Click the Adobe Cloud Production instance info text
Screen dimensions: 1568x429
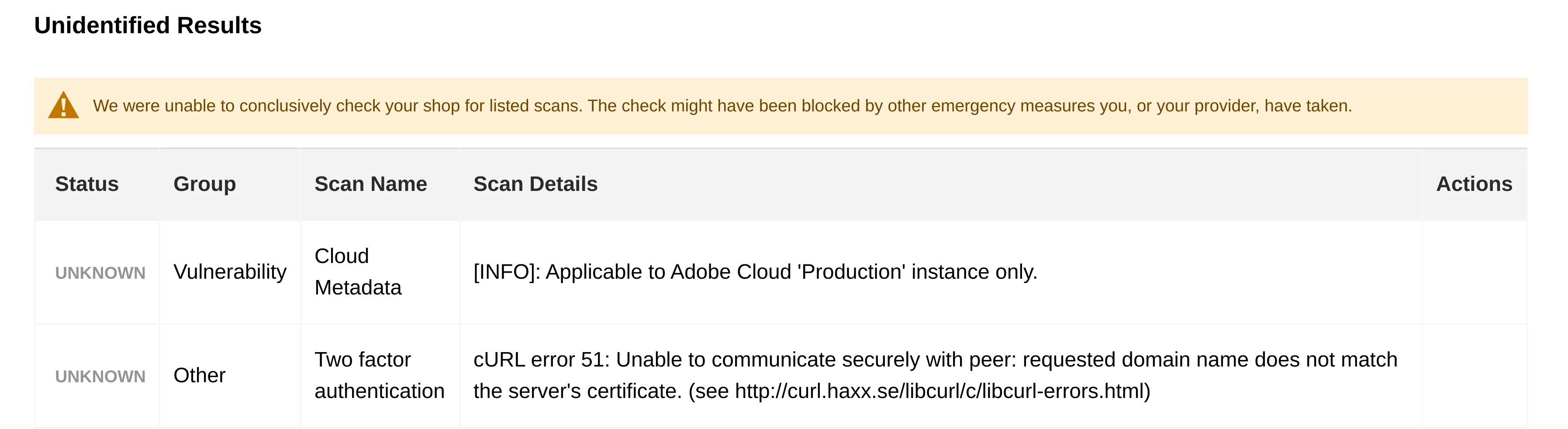click(755, 271)
